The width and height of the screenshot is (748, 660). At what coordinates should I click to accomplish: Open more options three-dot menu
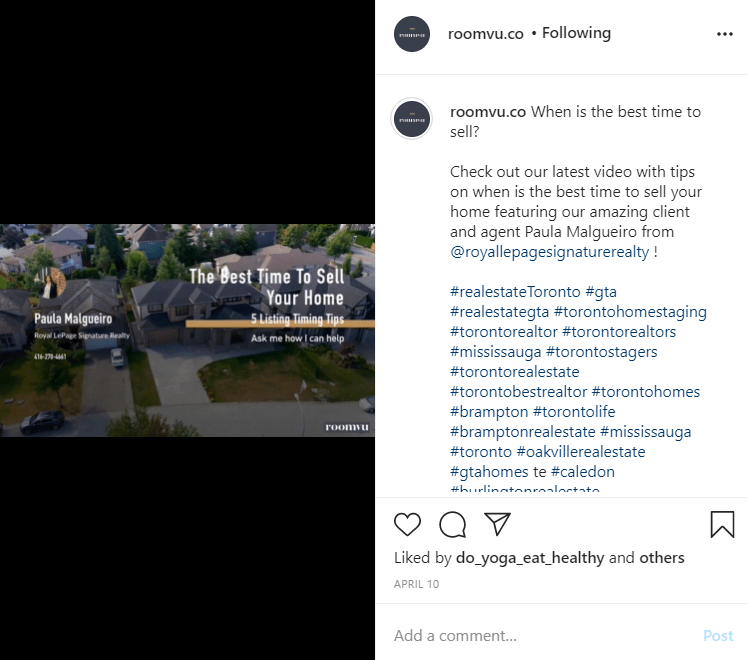pyautogui.click(x=725, y=34)
